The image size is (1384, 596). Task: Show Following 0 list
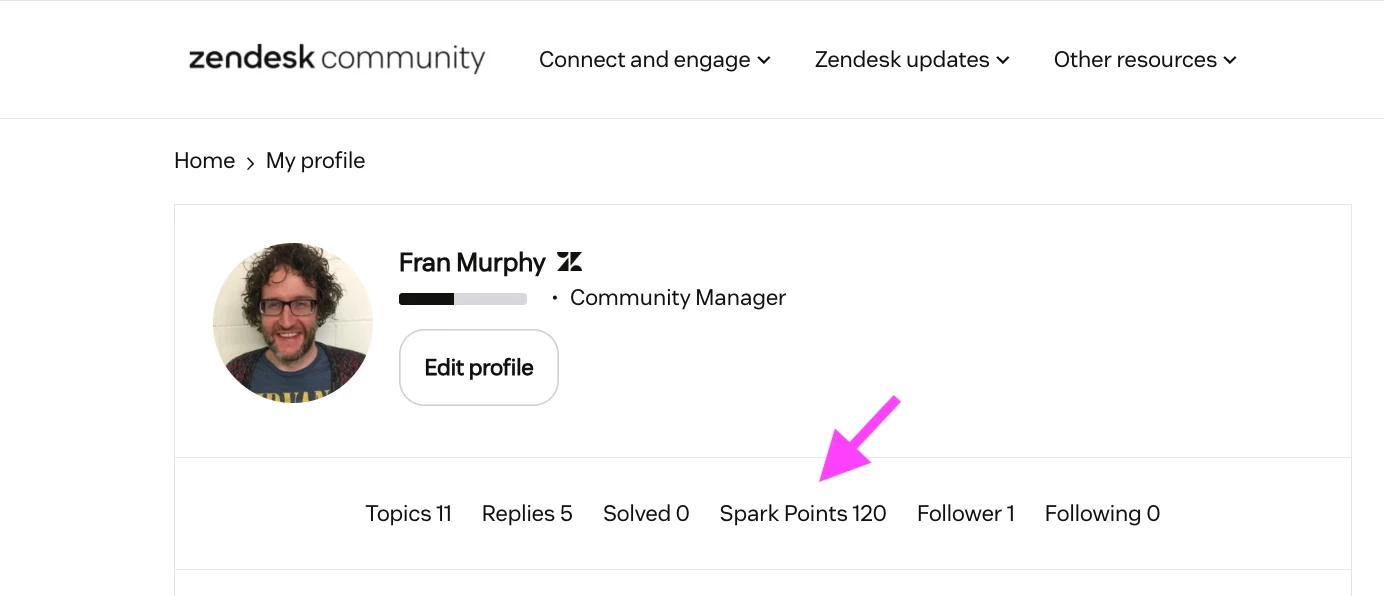point(1102,513)
